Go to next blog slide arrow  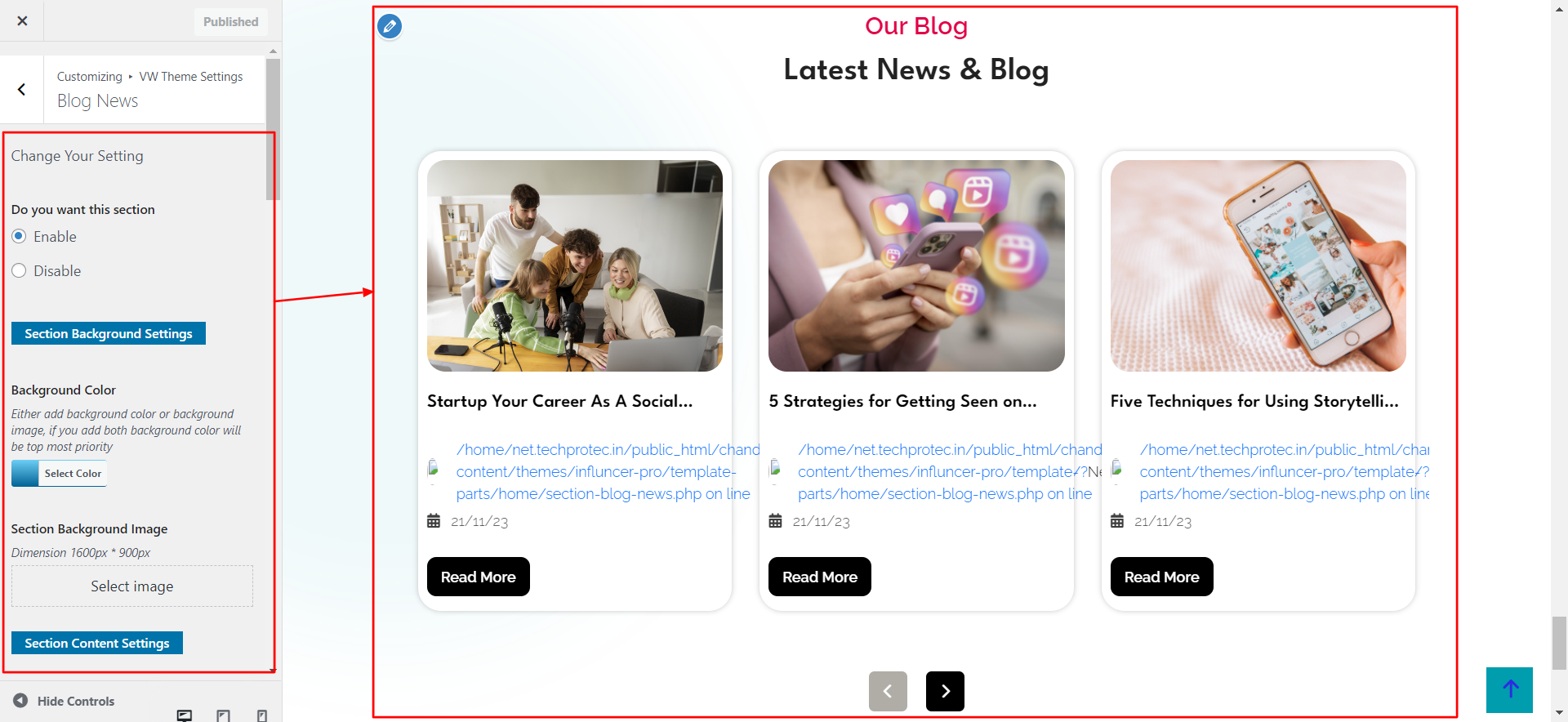[945, 691]
